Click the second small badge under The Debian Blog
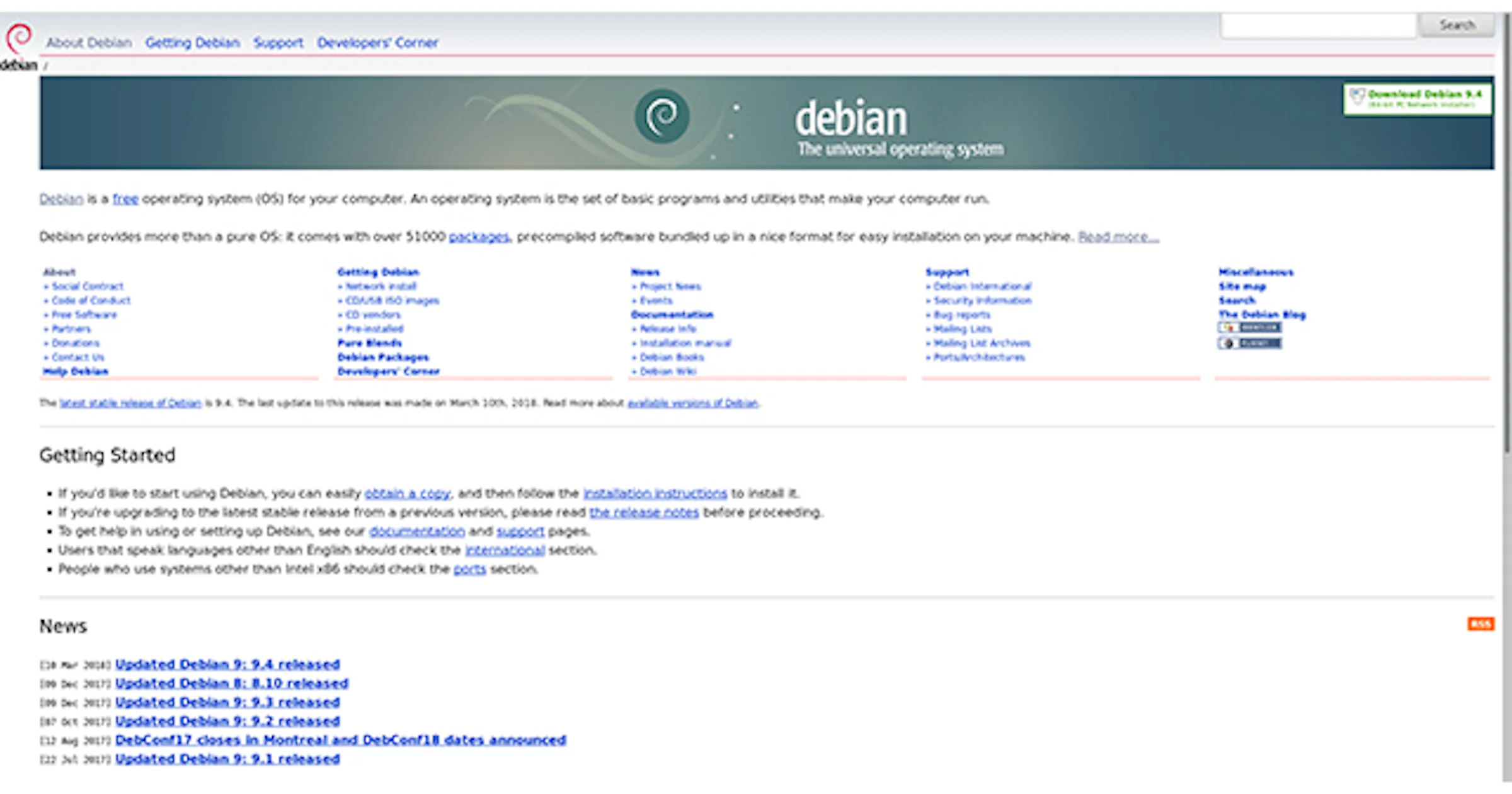Screen dimensions: 1512x794 tap(1250, 343)
